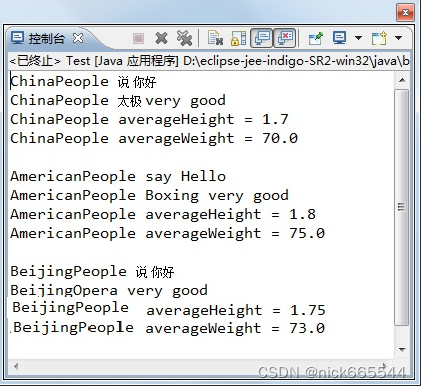Screen dimensions: 422x388
Task: Remove all terminated launches (double X icon)
Action: point(184,38)
